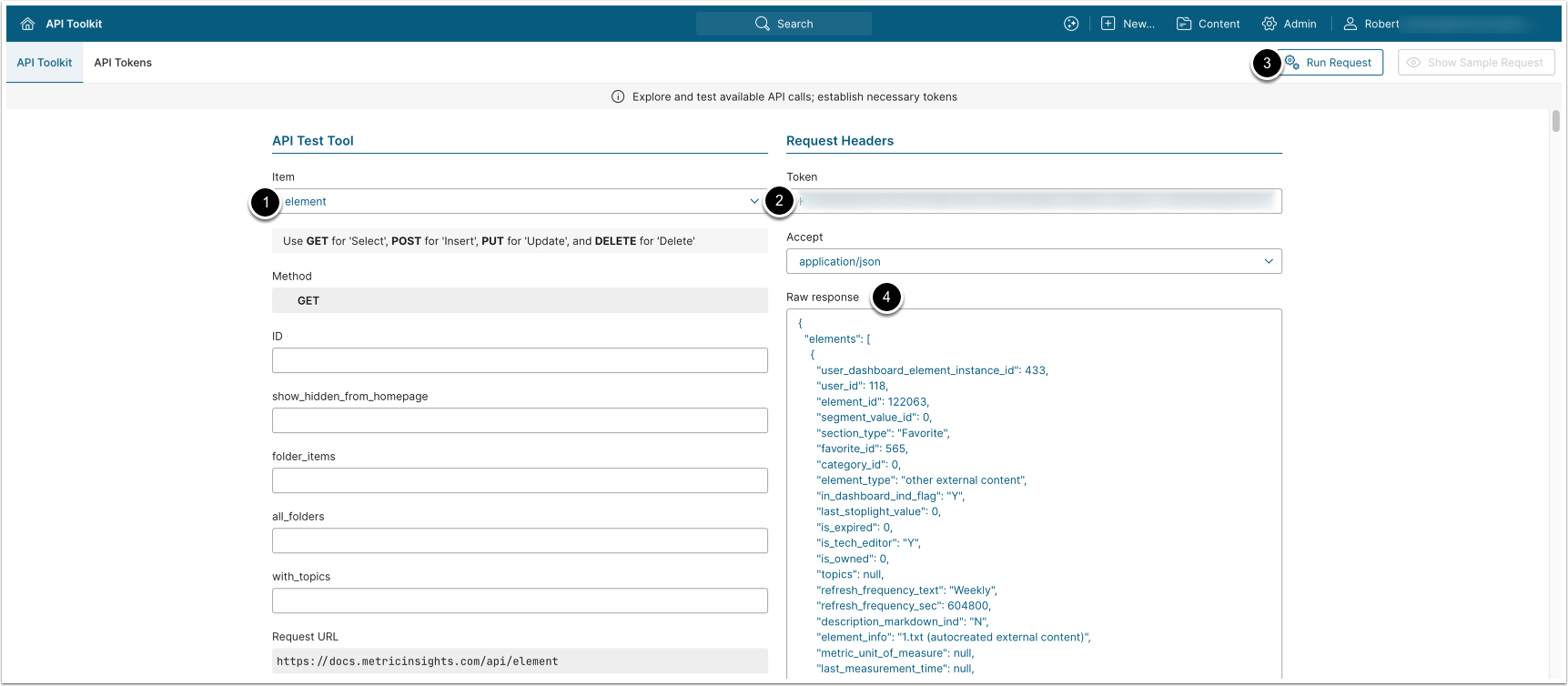Click the info icon in description banner
This screenshot has width=1568, height=686.
pos(618,96)
